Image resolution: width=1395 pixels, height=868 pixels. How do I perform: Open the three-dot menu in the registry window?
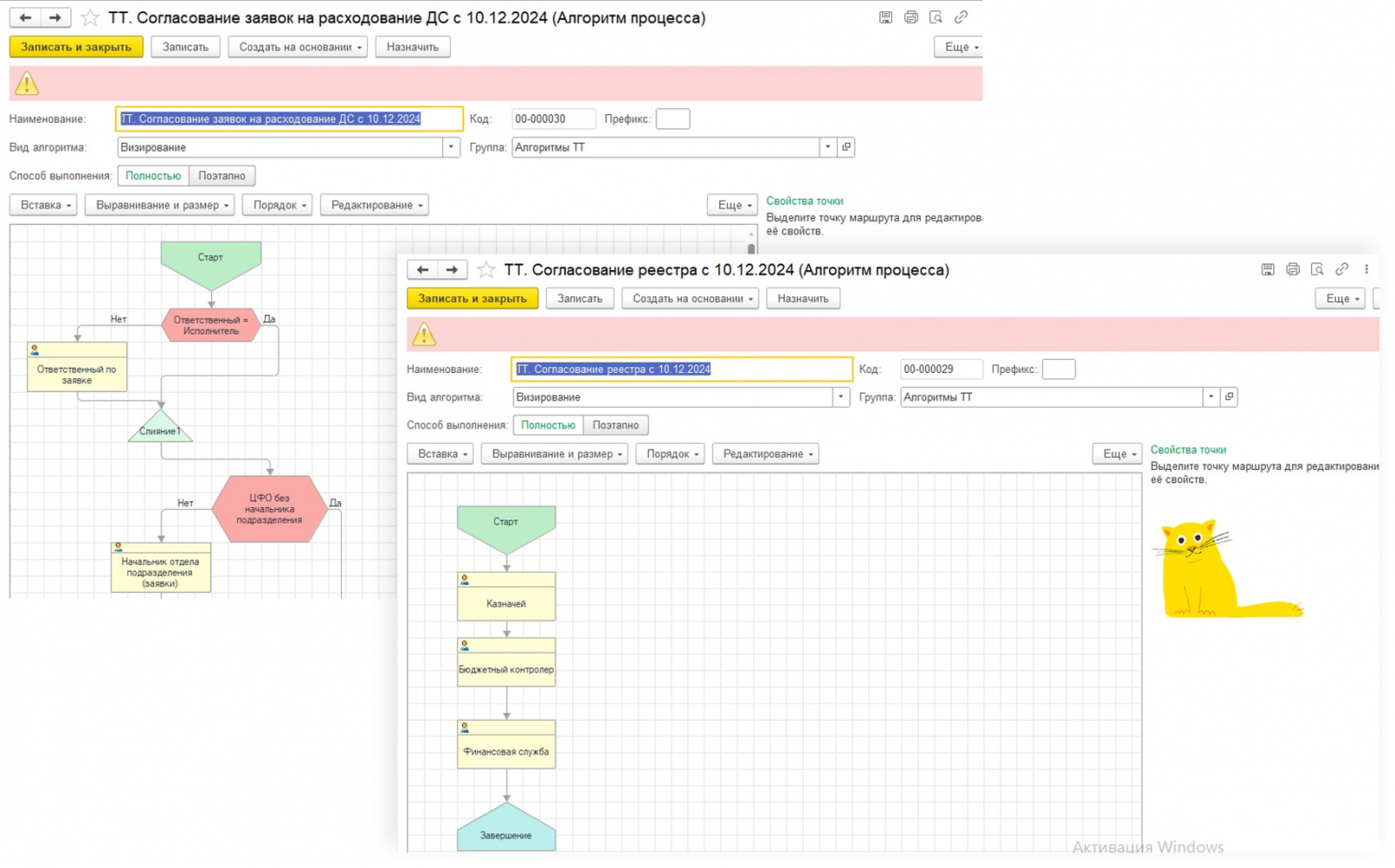pyautogui.click(x=1366, y=269)
